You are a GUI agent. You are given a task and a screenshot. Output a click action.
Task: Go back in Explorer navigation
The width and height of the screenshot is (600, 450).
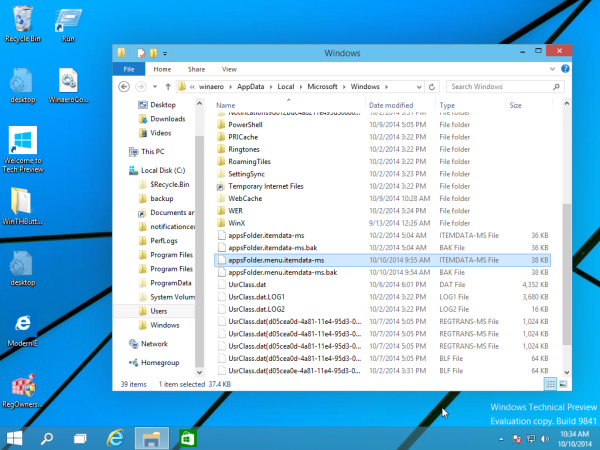click(x=124, y=87)
